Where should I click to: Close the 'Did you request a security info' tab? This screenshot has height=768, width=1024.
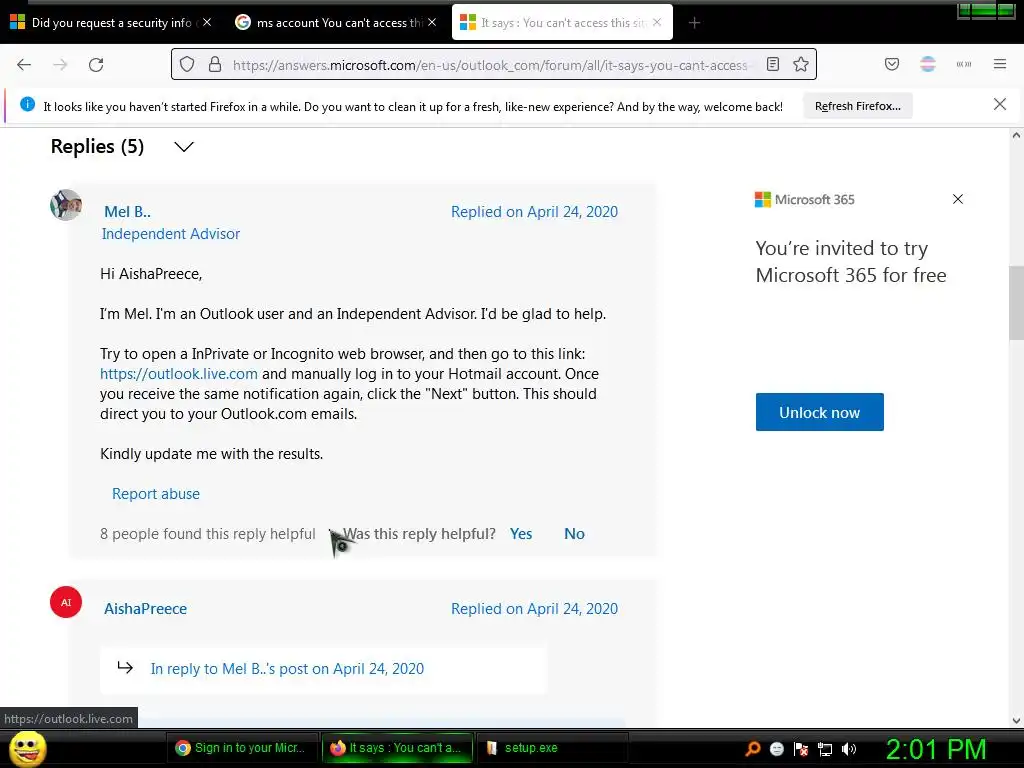pos(207,22)
